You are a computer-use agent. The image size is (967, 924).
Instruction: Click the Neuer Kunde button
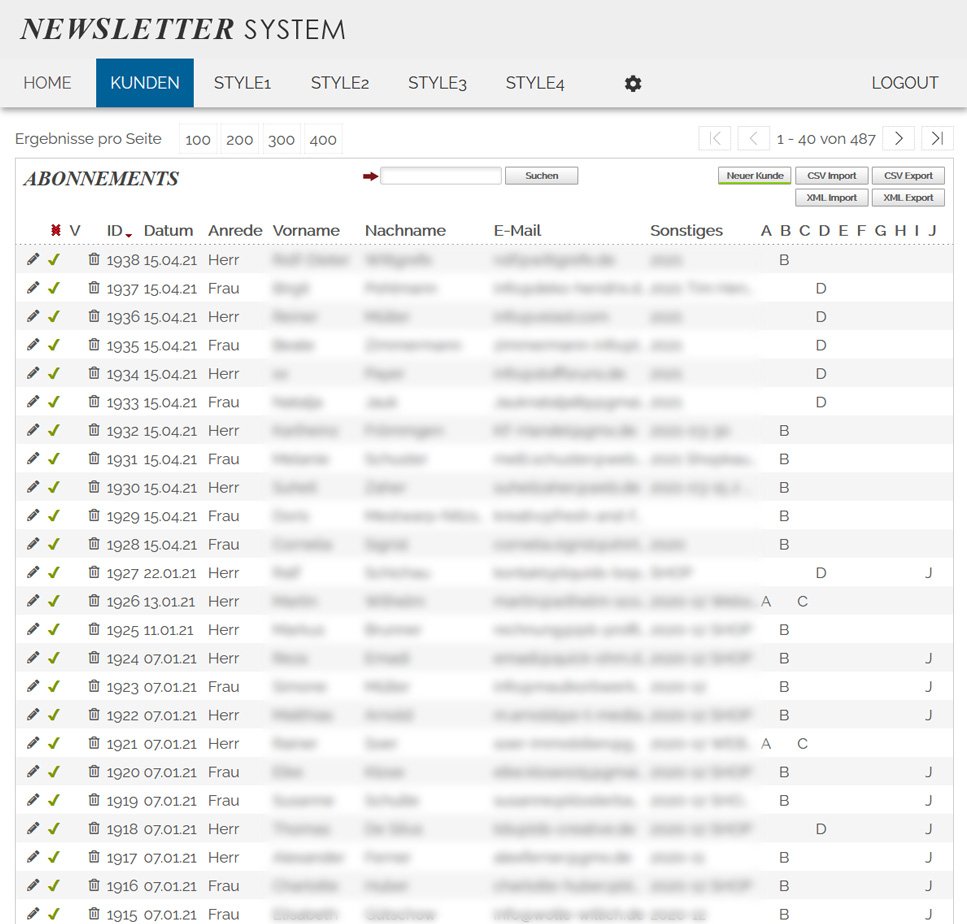click(754, 176)
